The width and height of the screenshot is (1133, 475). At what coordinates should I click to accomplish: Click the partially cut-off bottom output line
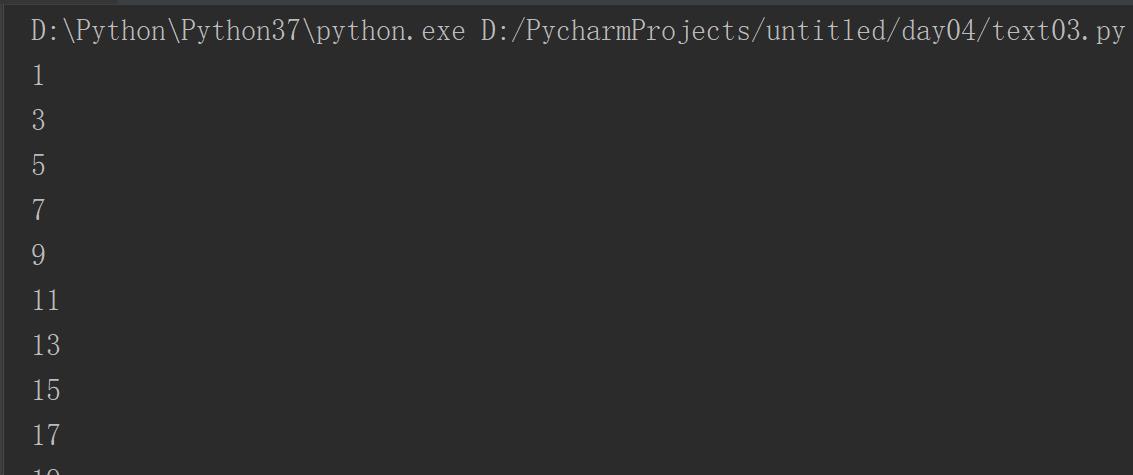click(46, 470)
